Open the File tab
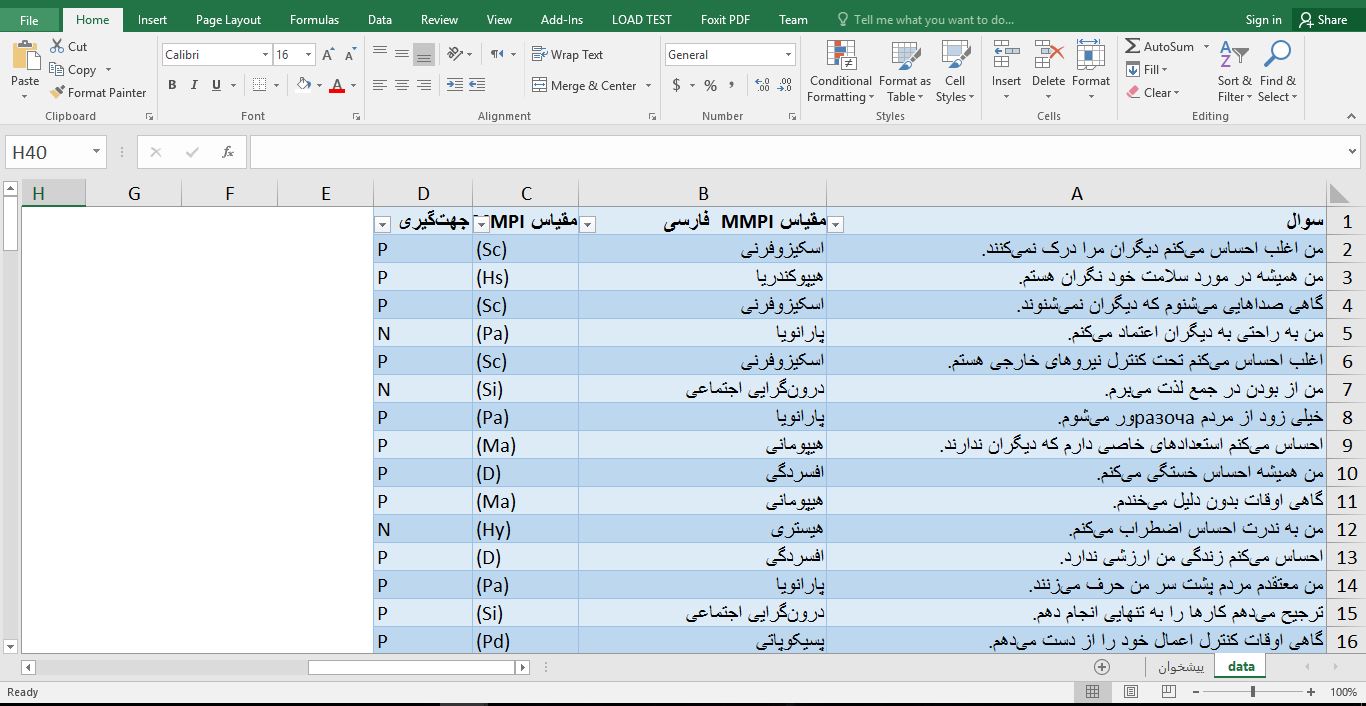 (x=29, y=19)
